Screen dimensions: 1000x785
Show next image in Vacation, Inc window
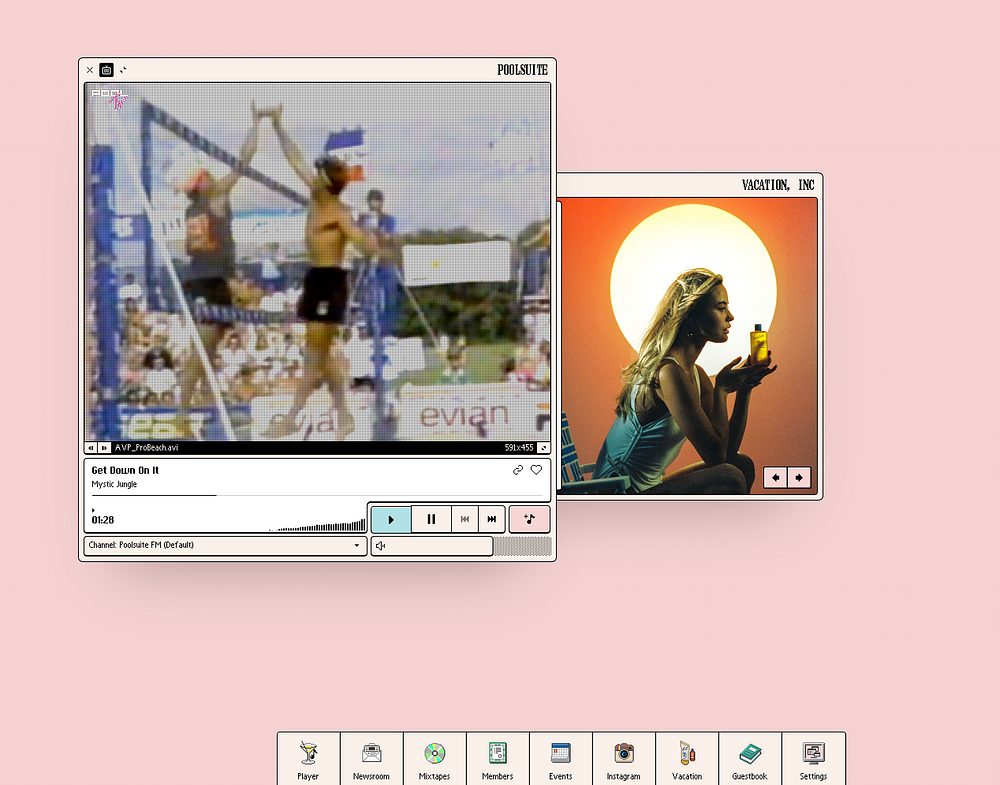pos(799,478)
